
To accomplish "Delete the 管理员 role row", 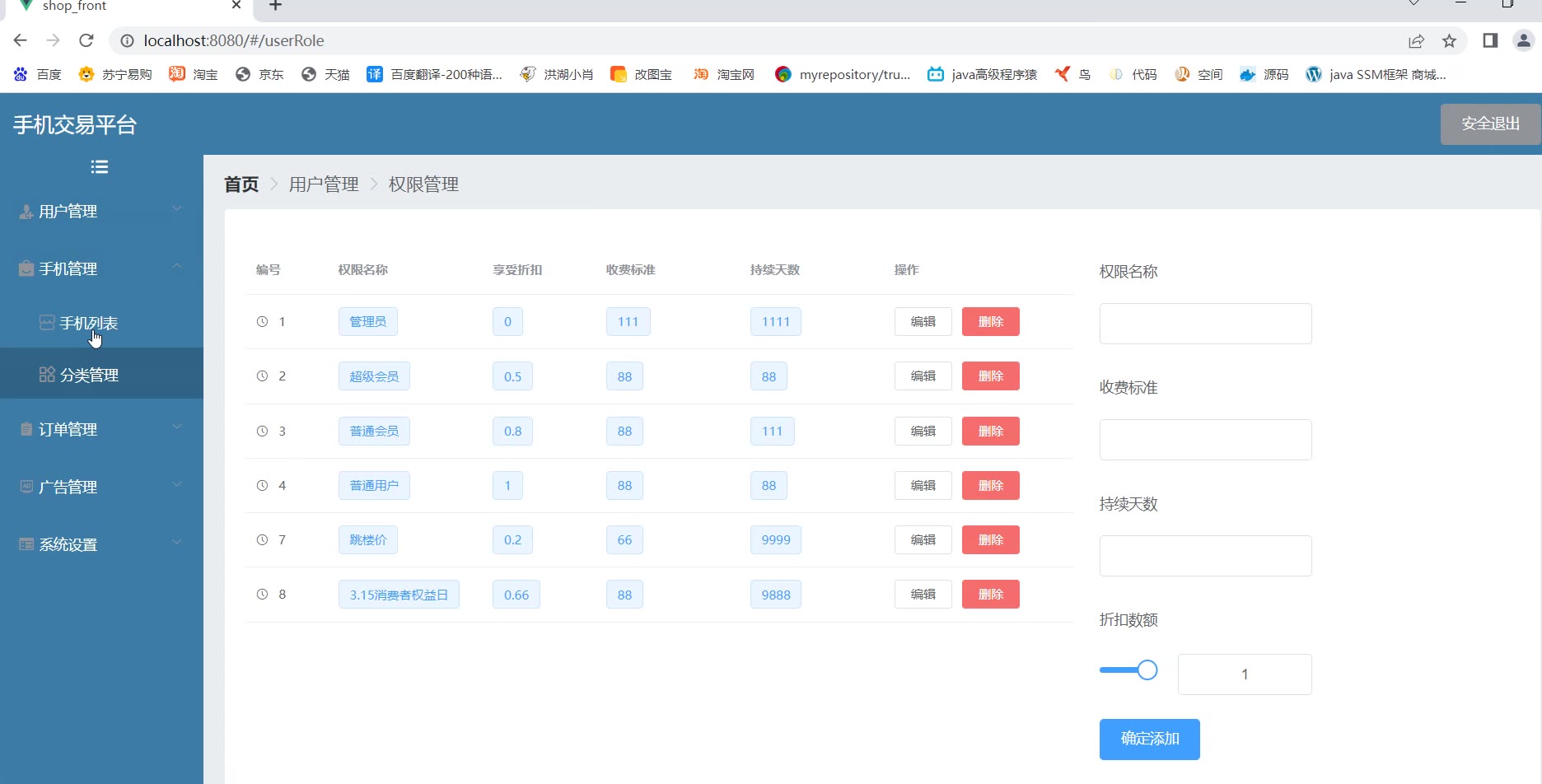I will coord(991,321).
